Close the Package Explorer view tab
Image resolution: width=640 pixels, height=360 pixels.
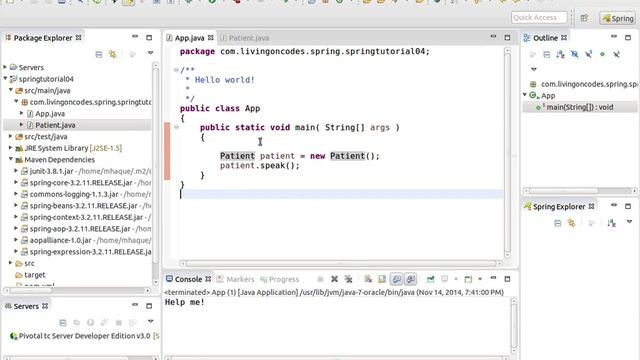[78, 38]
